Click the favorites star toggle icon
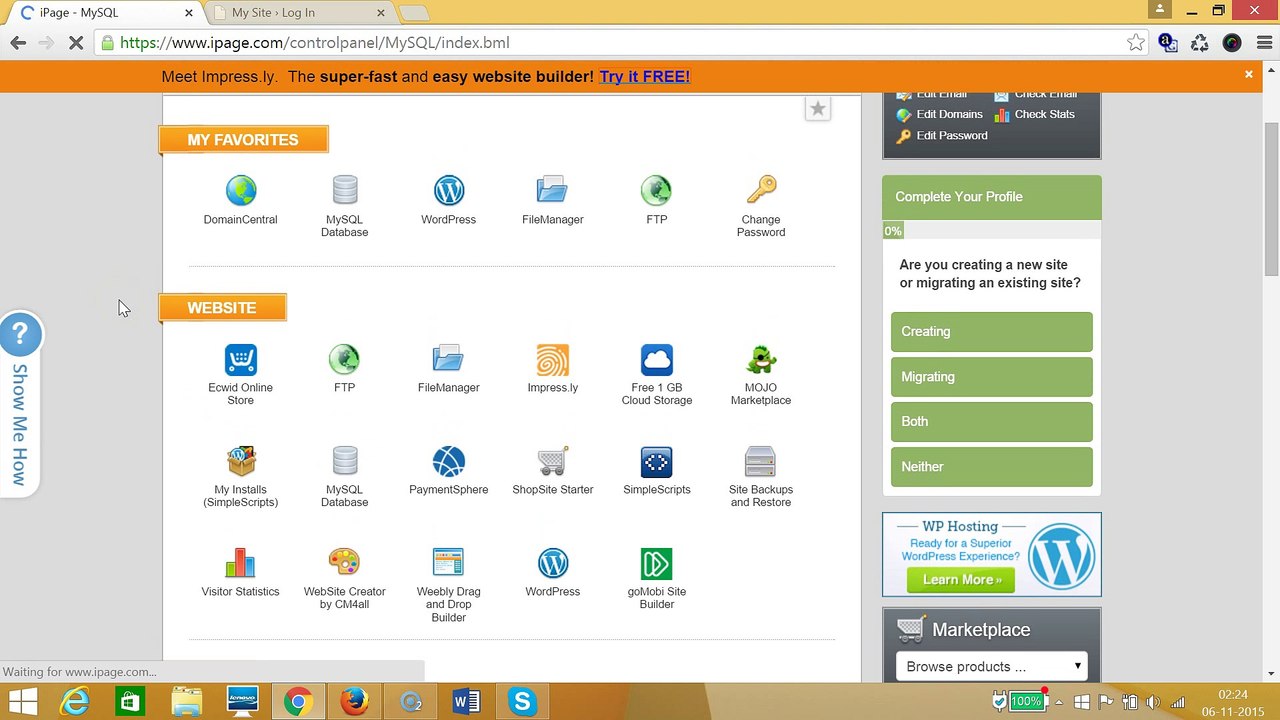 pos(817,109)
